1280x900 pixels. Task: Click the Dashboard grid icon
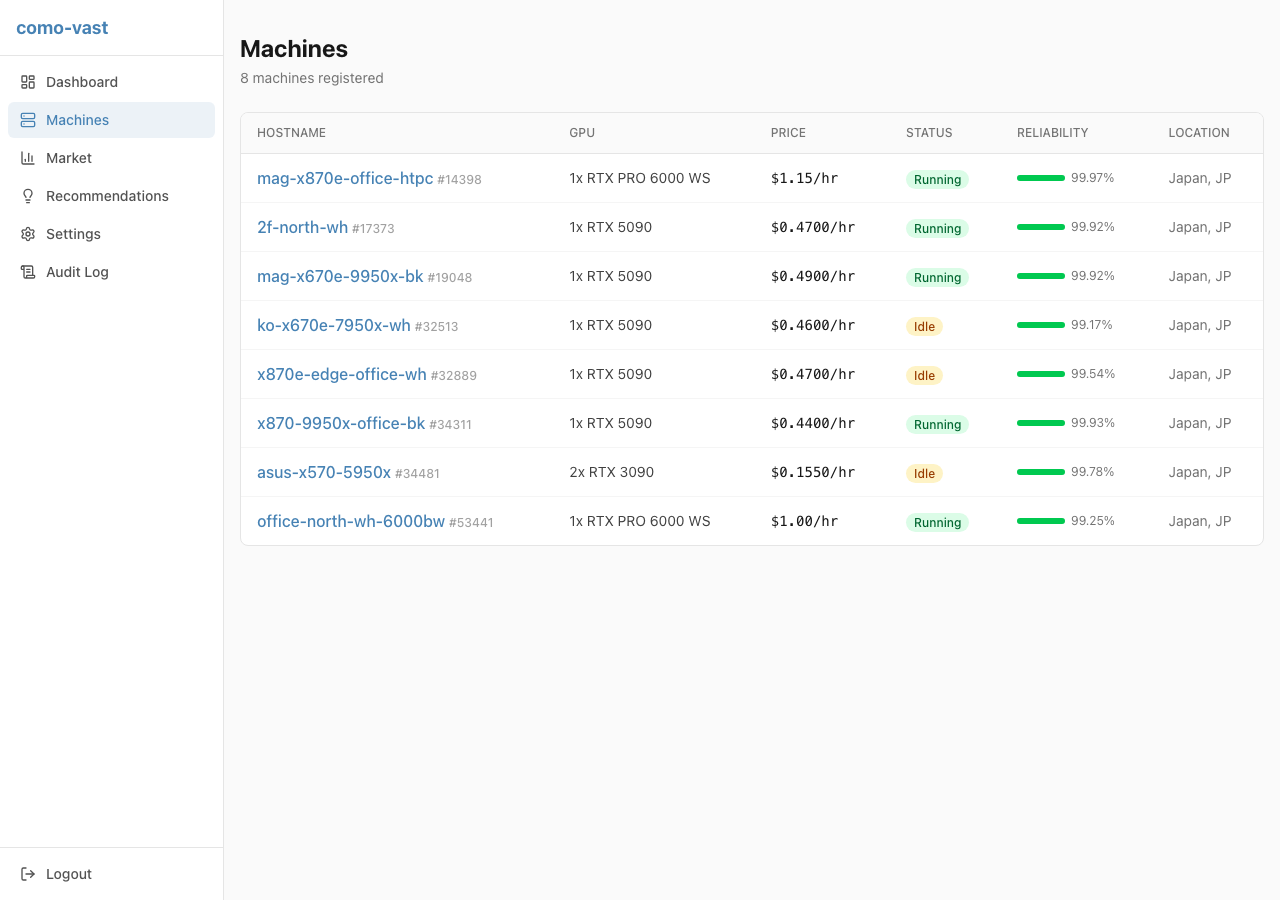coord(28,82)
